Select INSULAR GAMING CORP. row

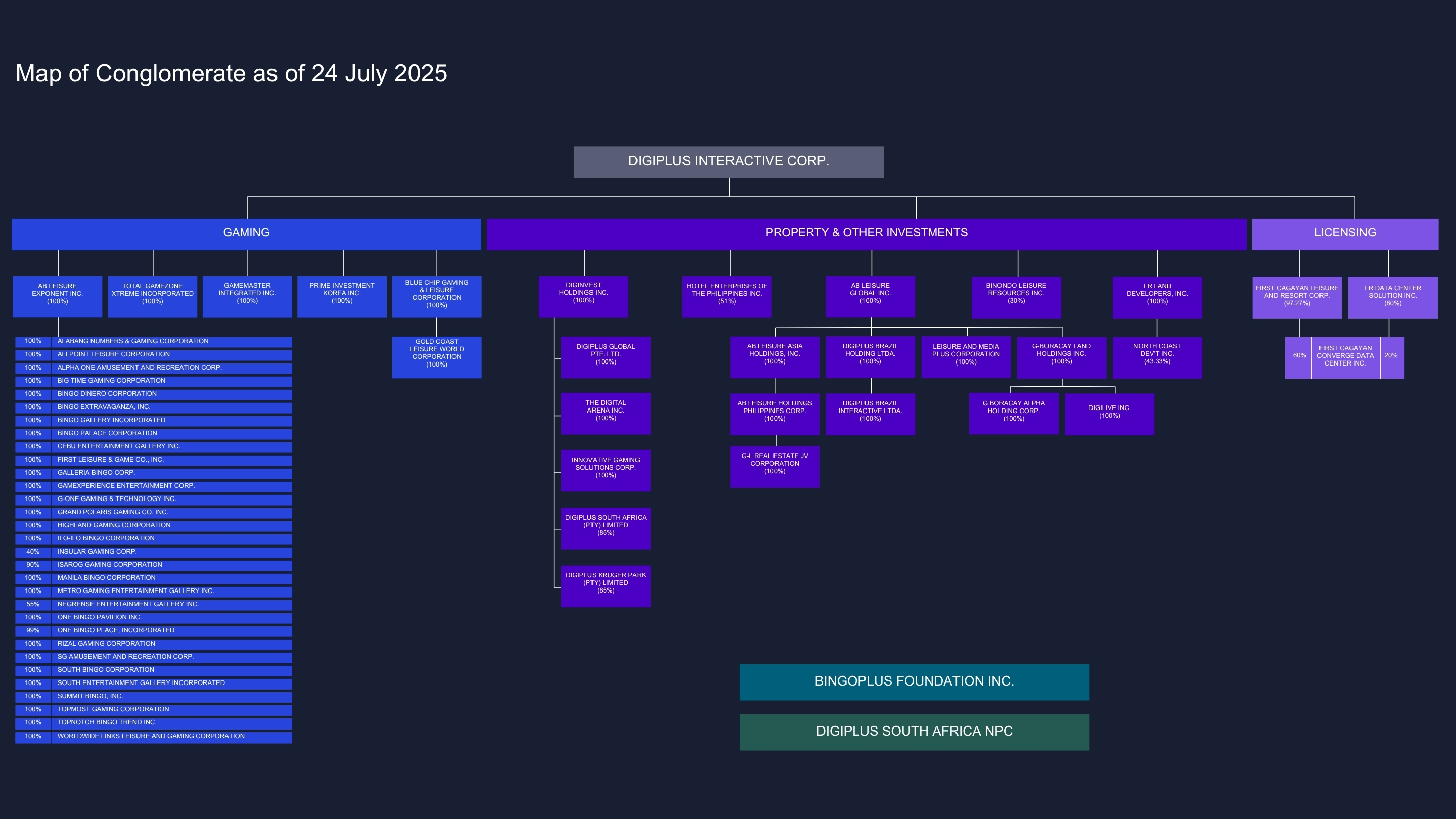pyautogui.click(x=154, y=552)
